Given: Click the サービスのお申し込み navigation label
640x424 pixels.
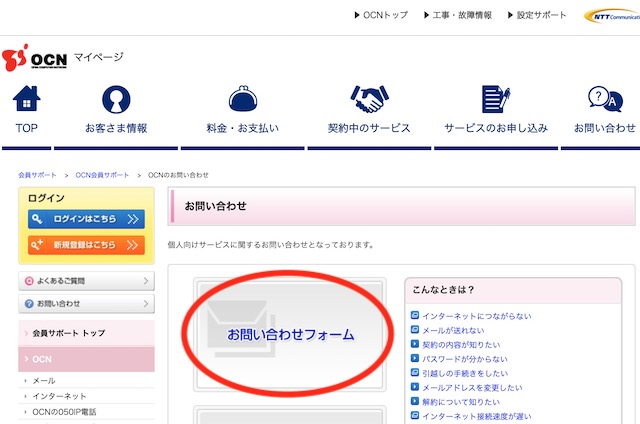Looking at the screenshot, I should point(496,128).
